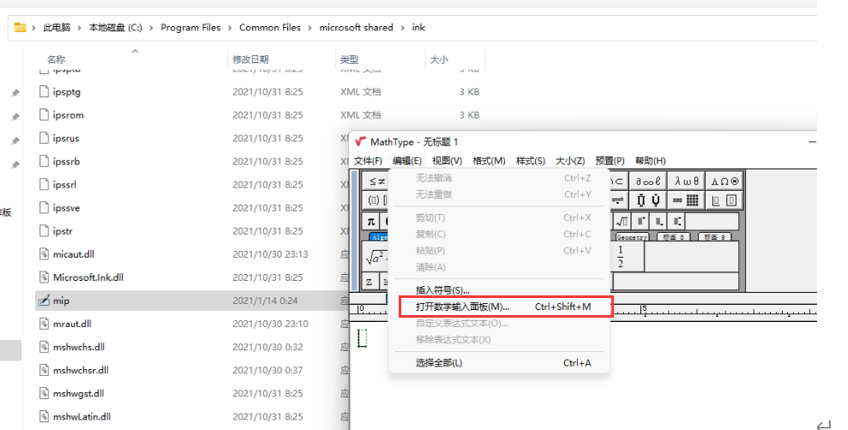Navigate to 此电脑 in breadcrumb
The image size is (848, 430).
pyautogui.click(x=57, y=27)
